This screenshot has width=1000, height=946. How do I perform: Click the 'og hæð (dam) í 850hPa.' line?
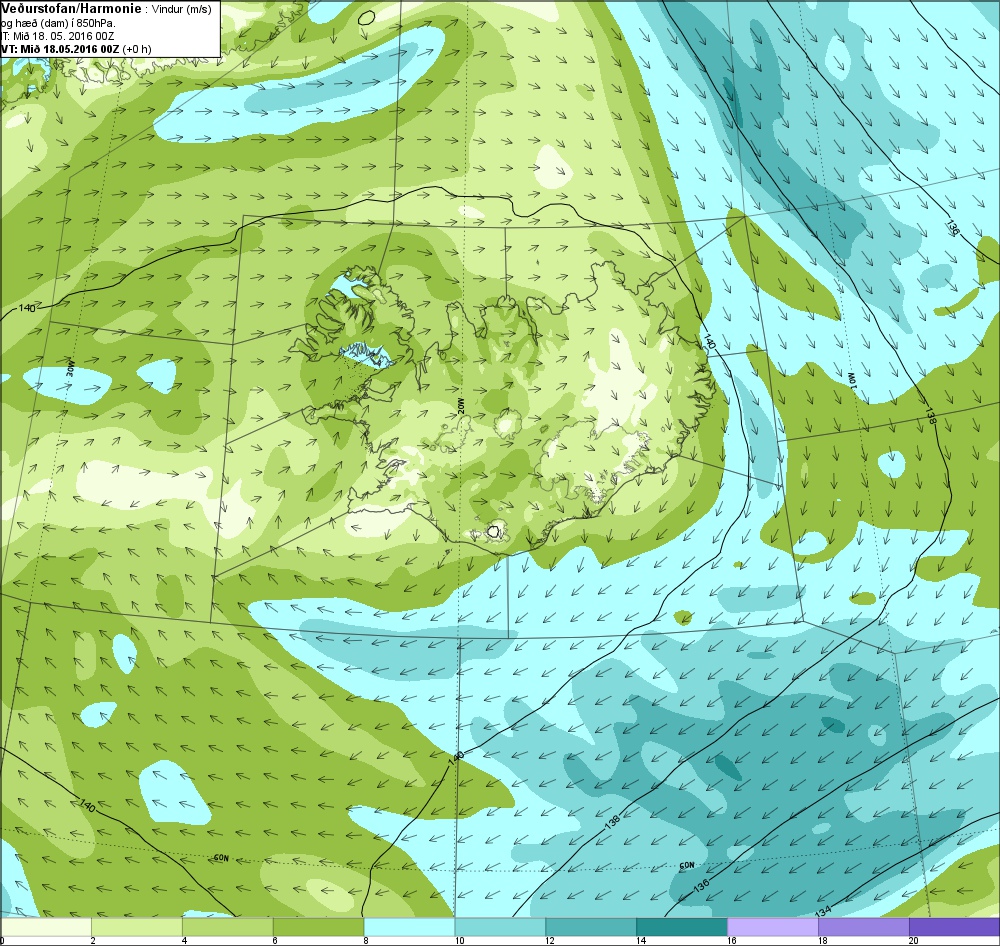[x=59, y=23]
